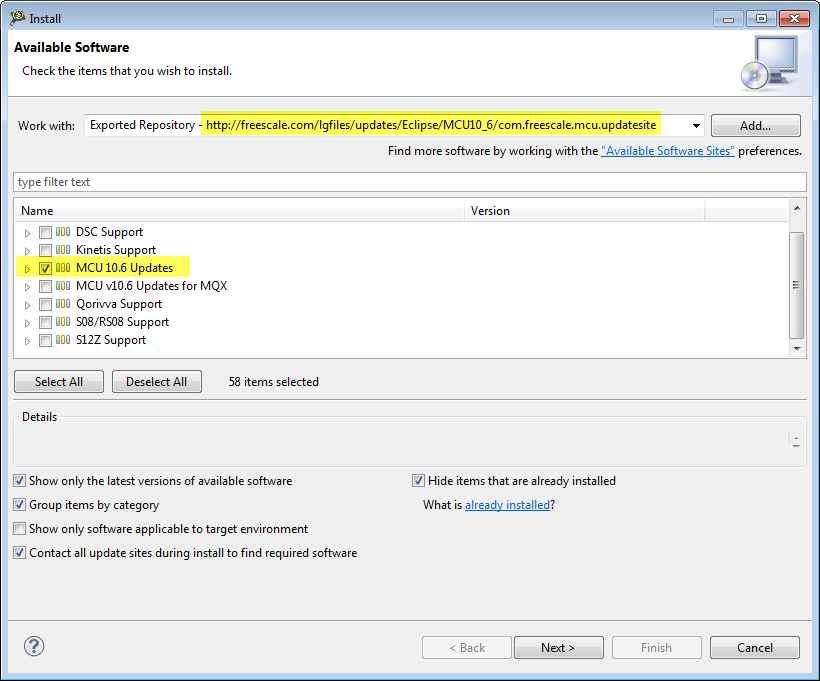Click the Version column header
This screenshot has width=820, height=681.
pos(585,211)
